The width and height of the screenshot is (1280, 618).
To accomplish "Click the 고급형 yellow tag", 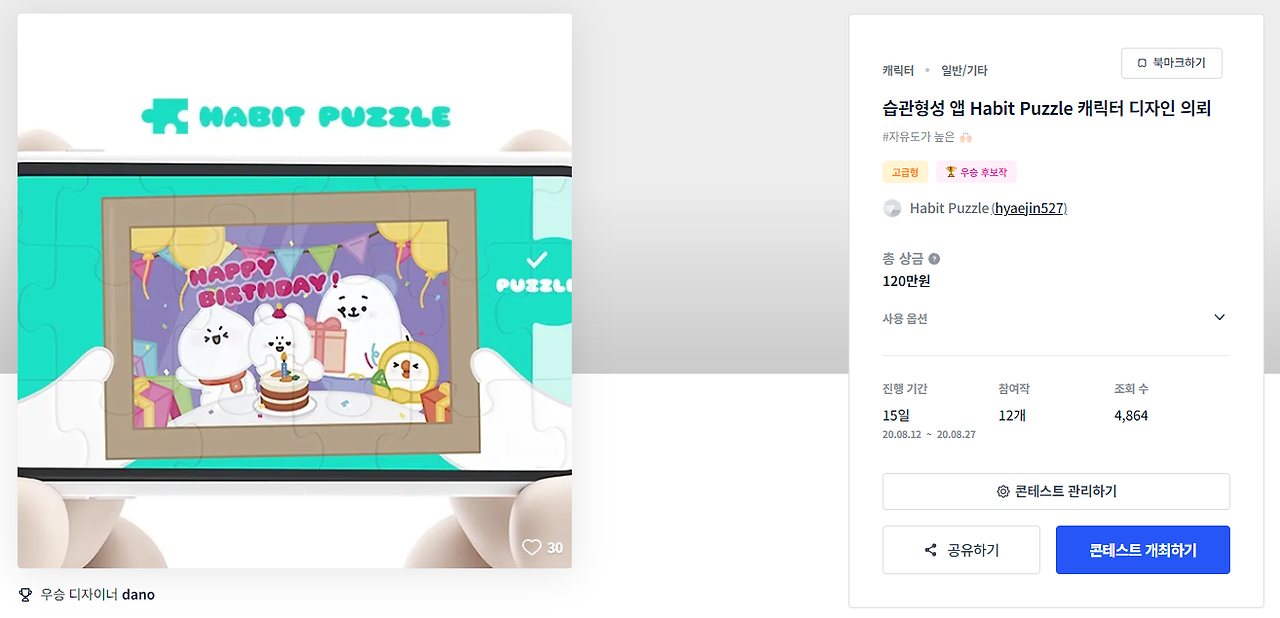I will click(x=905, y=172).
